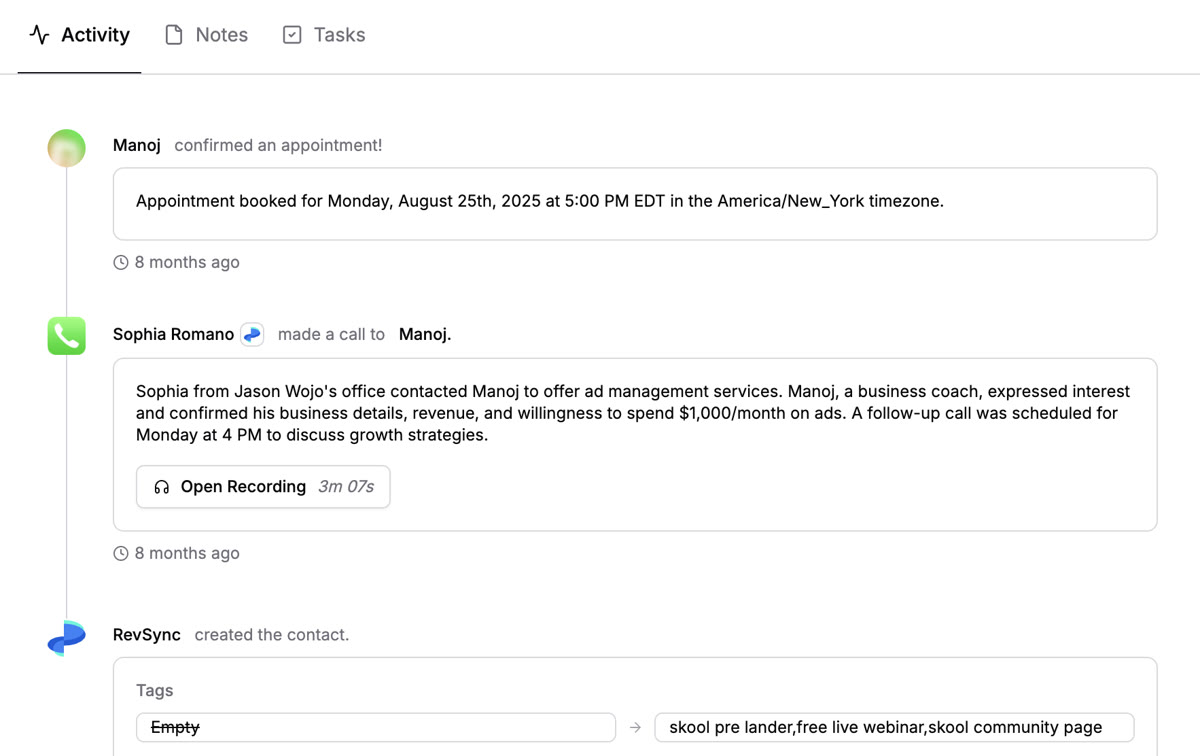Screen dimensions: 1200x756
Task: Click the green phone icon by Sophia Romano's entry
Action: [x=66, y=336]
